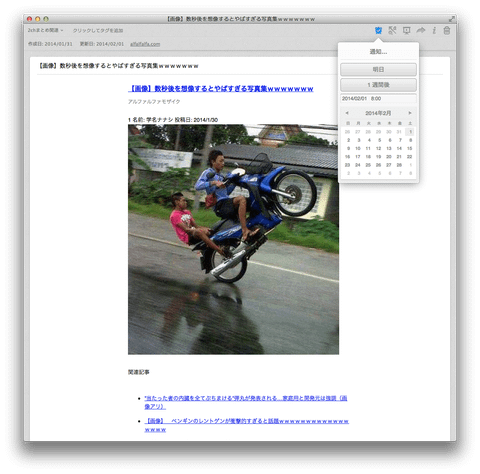
Task: Click the motorcycle wheelie photo
Action: 233,239
